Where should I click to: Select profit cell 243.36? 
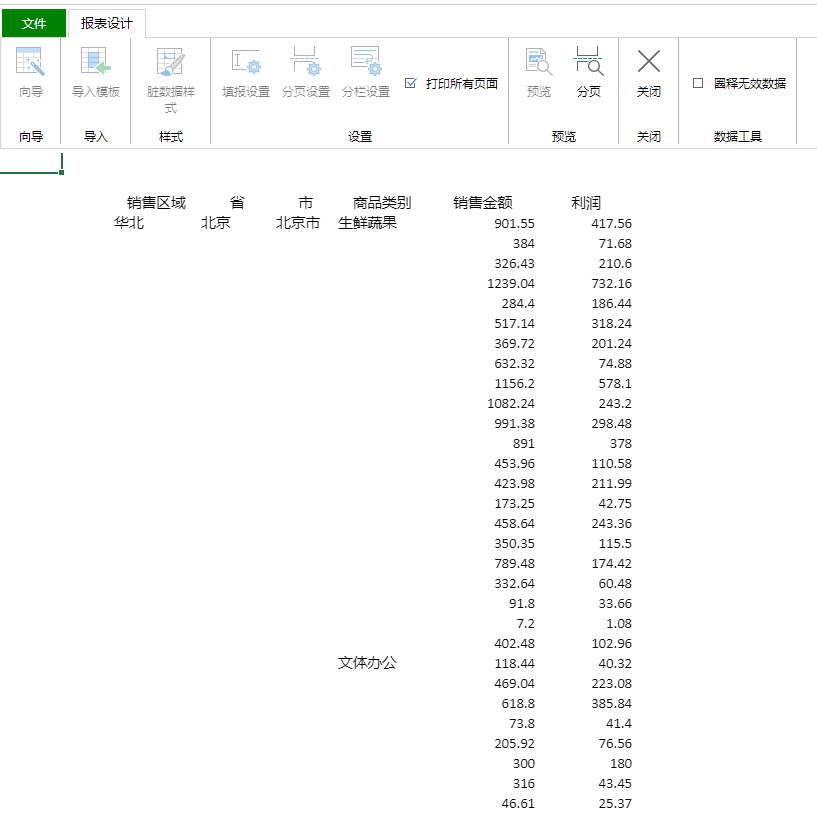(611, 523)
